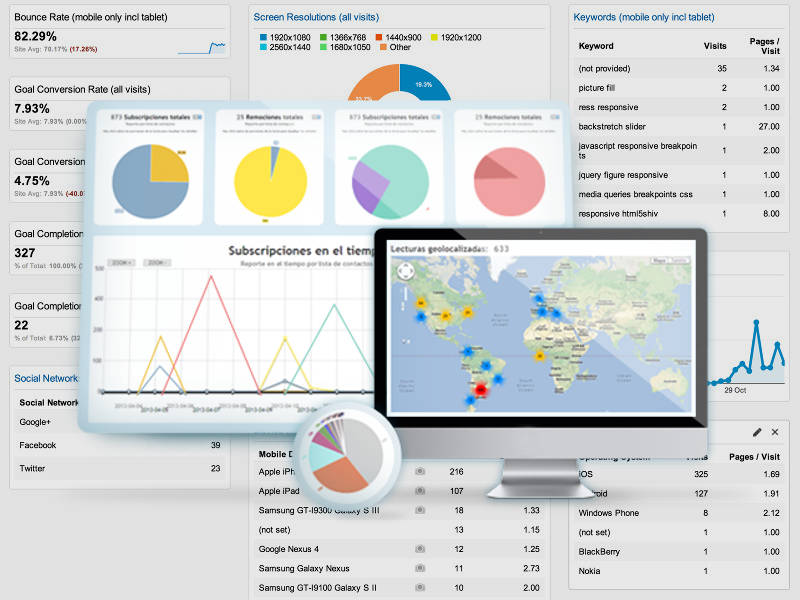Click the red cluster marker over South America
This screenshot has width=800, height=600.
coord(481,390)
